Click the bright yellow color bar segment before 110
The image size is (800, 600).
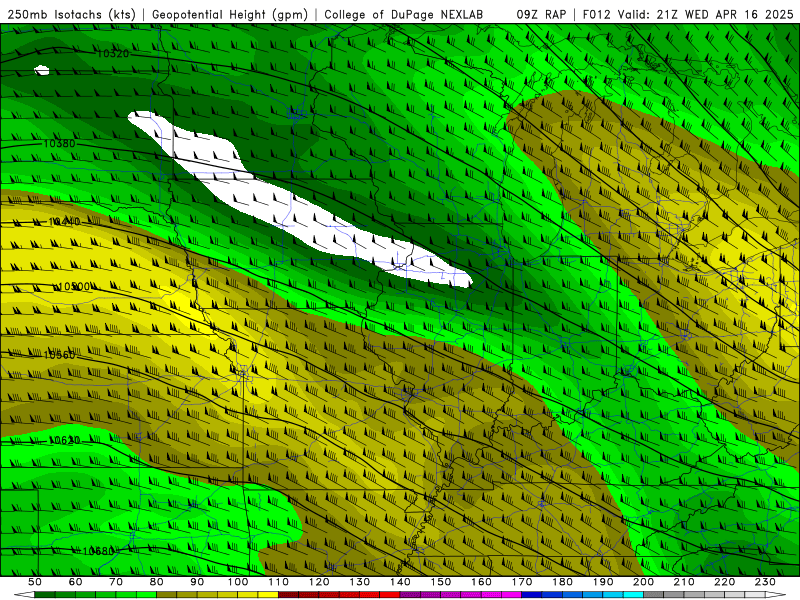268,595
